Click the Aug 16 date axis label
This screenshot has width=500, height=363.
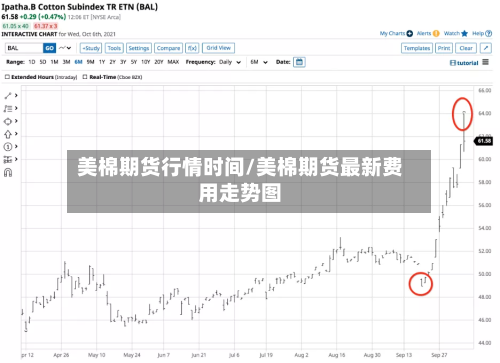tap(337, 355)
